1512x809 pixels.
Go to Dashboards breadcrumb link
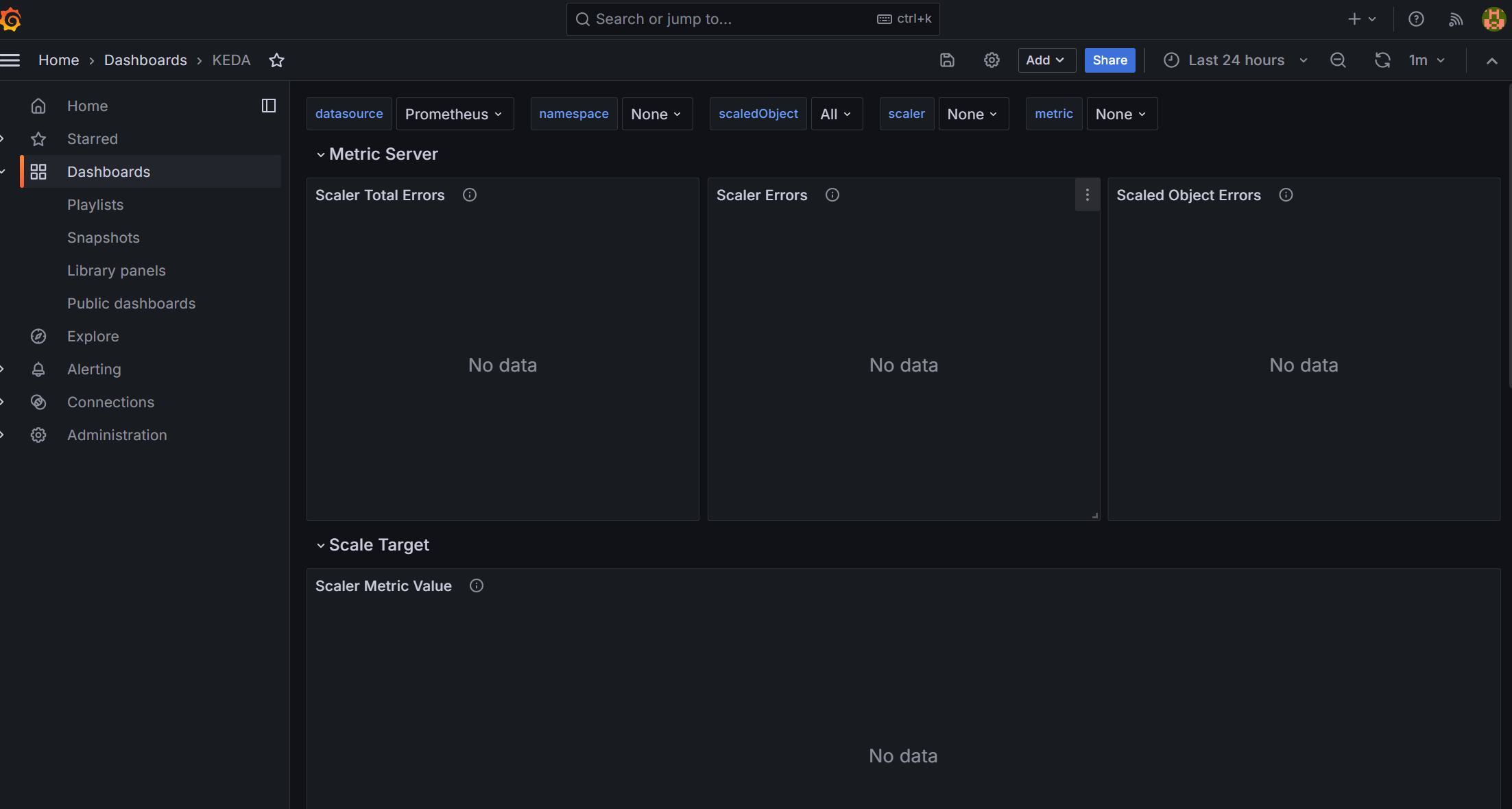click(145, 60)
